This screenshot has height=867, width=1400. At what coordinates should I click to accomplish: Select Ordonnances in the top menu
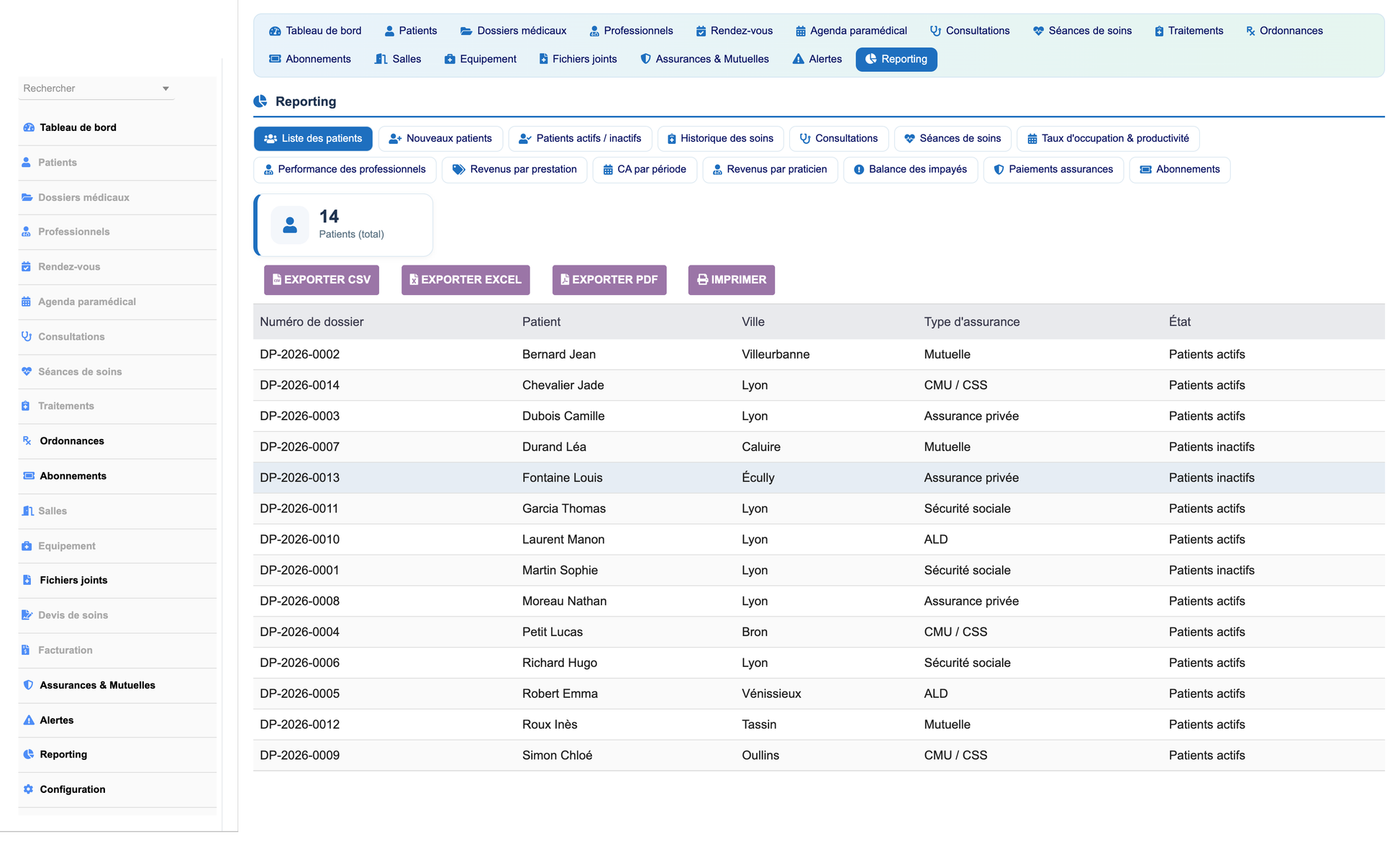point(1284,31)
